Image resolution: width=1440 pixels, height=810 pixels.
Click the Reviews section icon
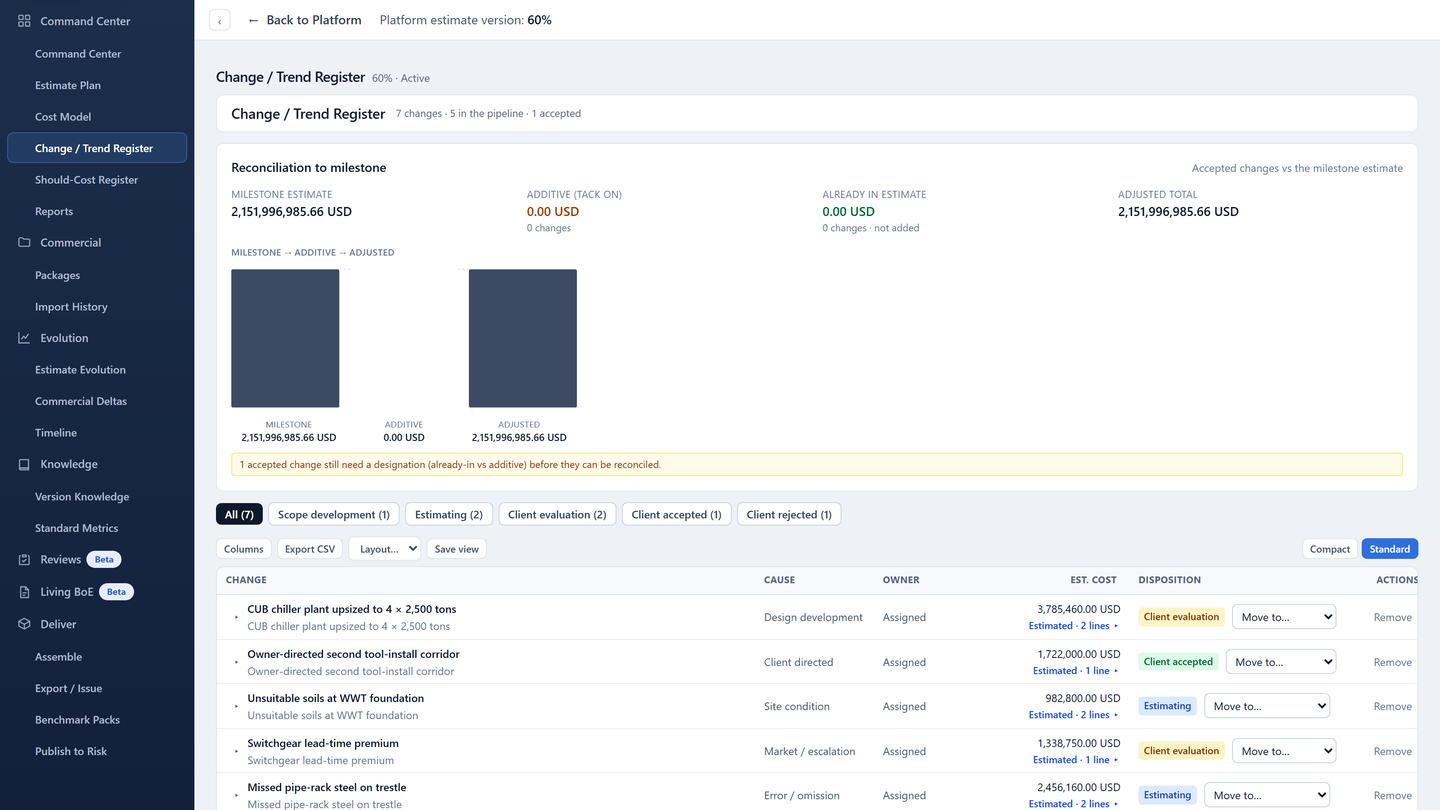coord(24,560)
